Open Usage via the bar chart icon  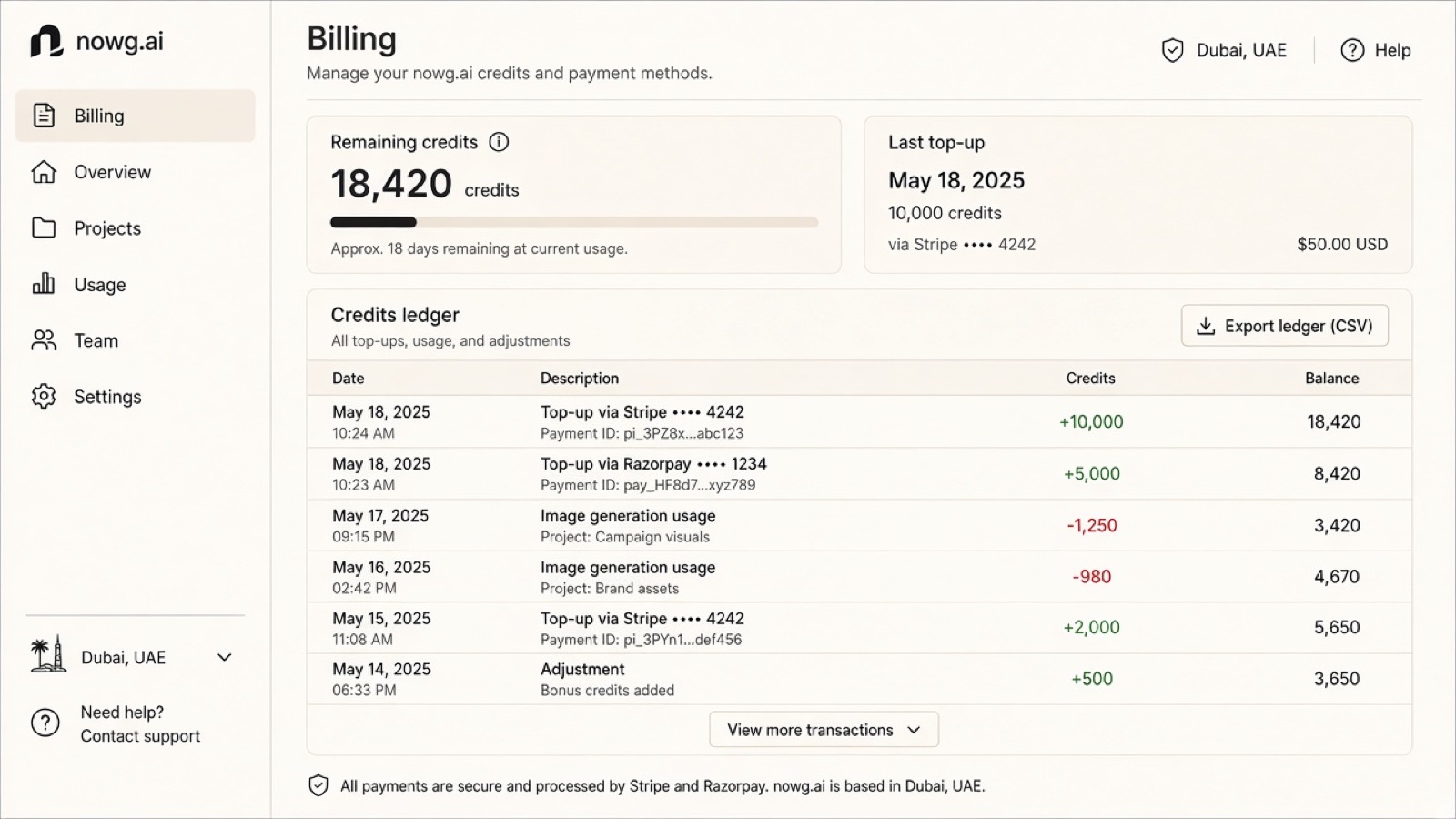[44, 284]
